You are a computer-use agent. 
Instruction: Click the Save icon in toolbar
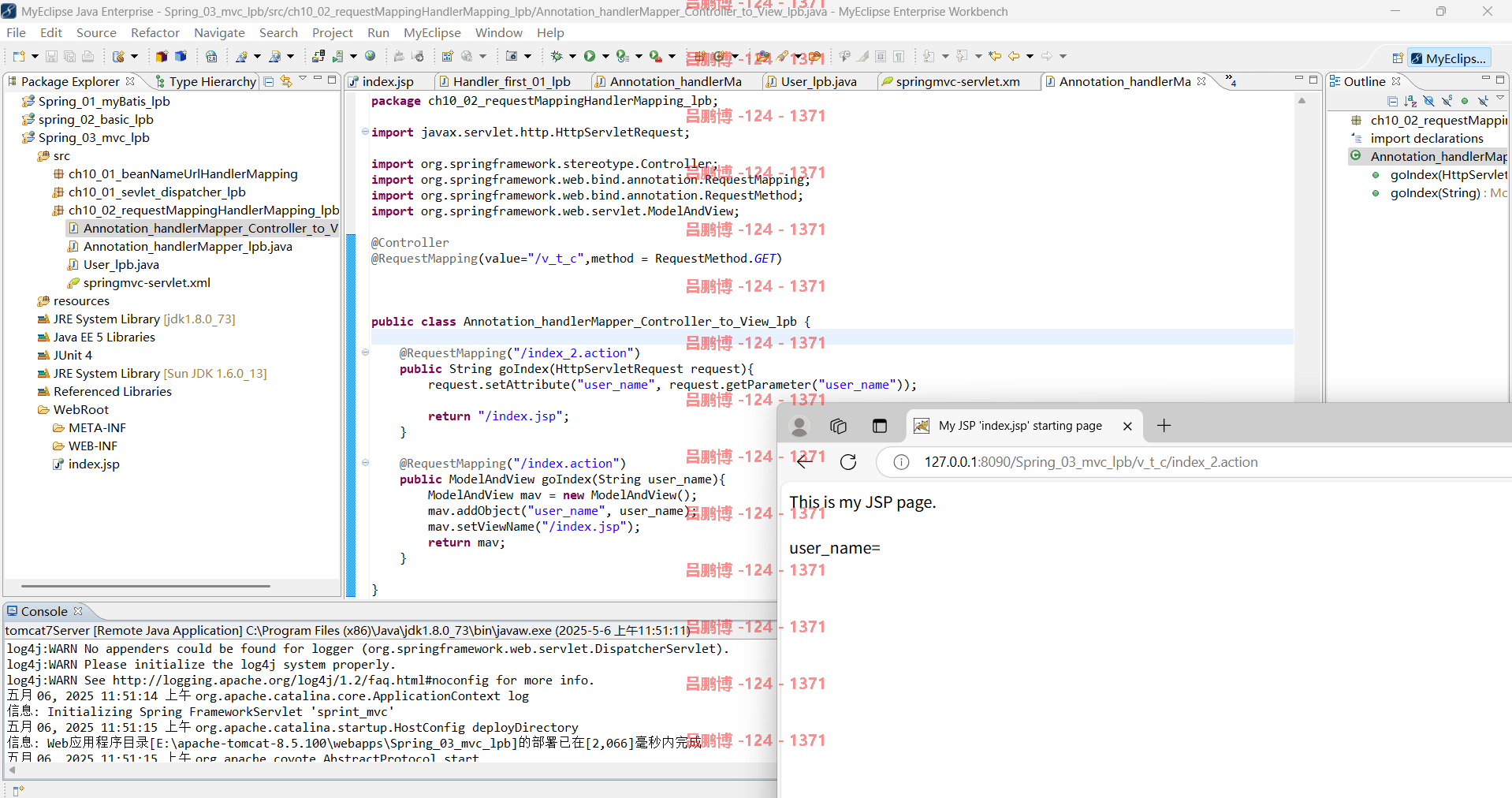pos(51,56)
